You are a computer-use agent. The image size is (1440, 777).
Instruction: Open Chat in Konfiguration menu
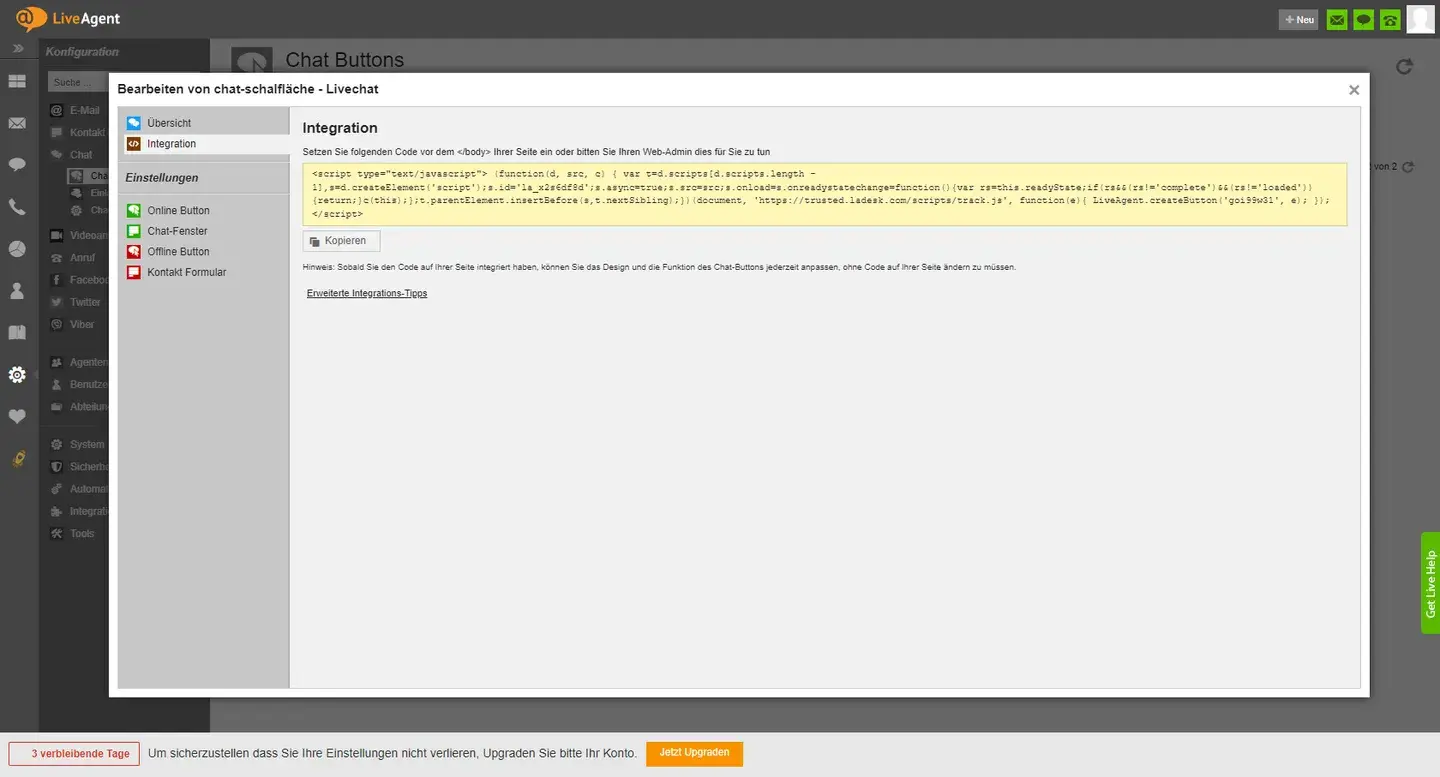point(80,155)
